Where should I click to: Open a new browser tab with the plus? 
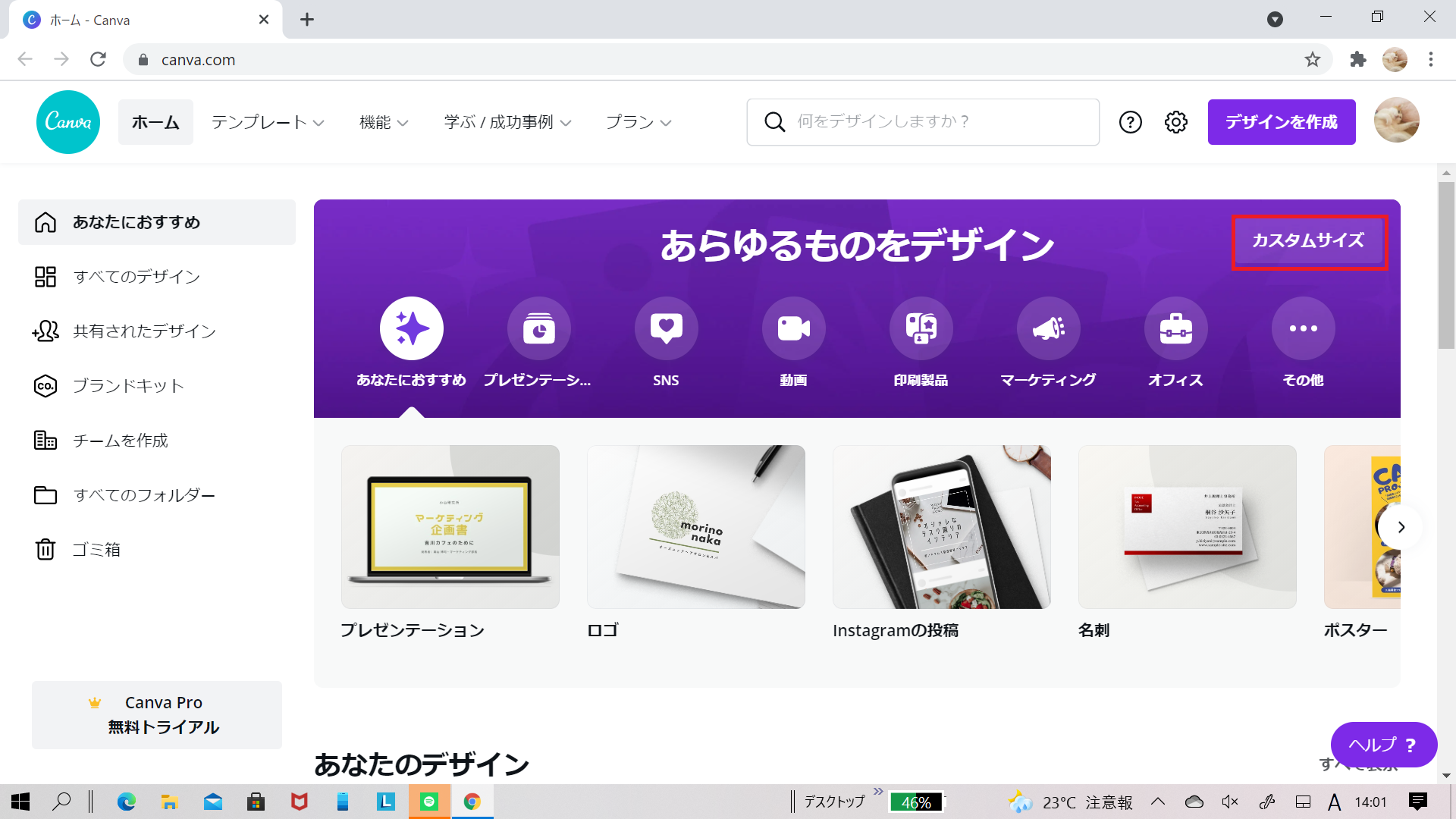point(307,20)
